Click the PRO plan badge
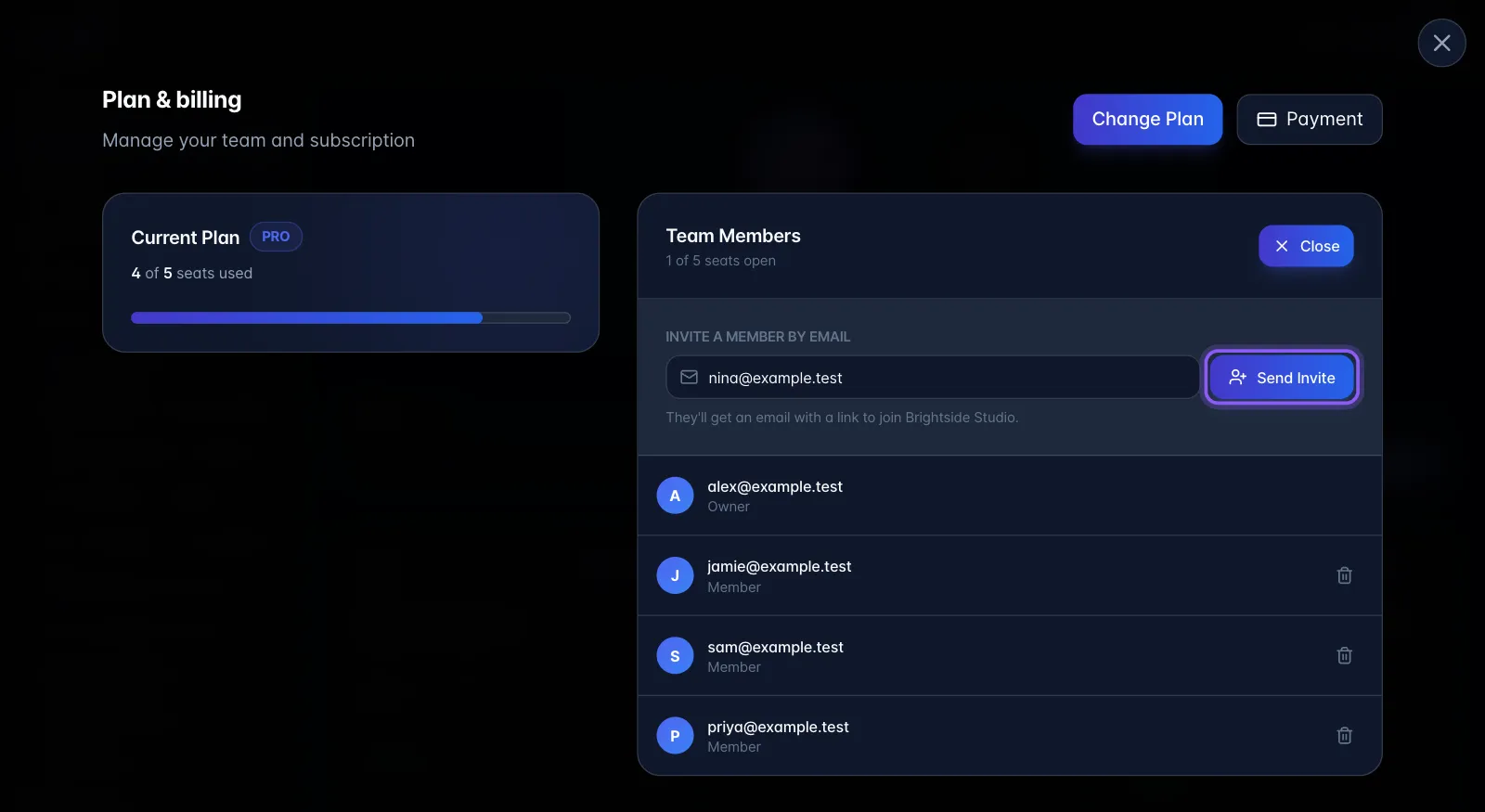 tap(276, 237)
